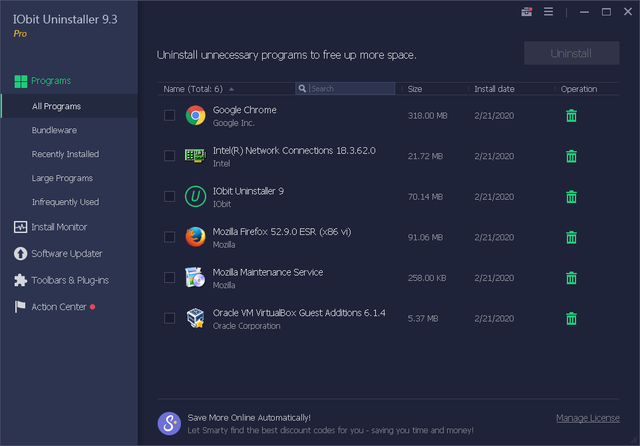
Task: Click the 318.00 MB size value
Action: coord(427,116)
